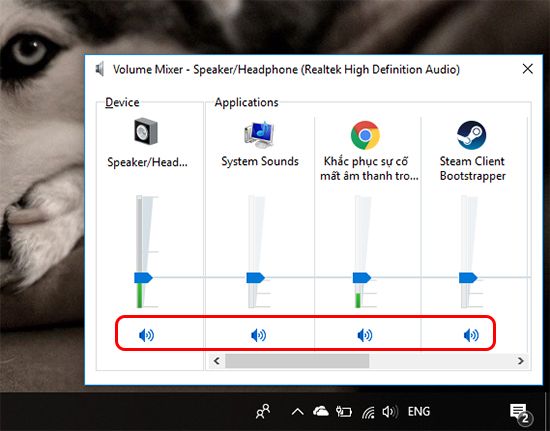Screen dimensions: 550x431
Task: Mute the Speaker/Headphone device
Action: pos(146,335)
